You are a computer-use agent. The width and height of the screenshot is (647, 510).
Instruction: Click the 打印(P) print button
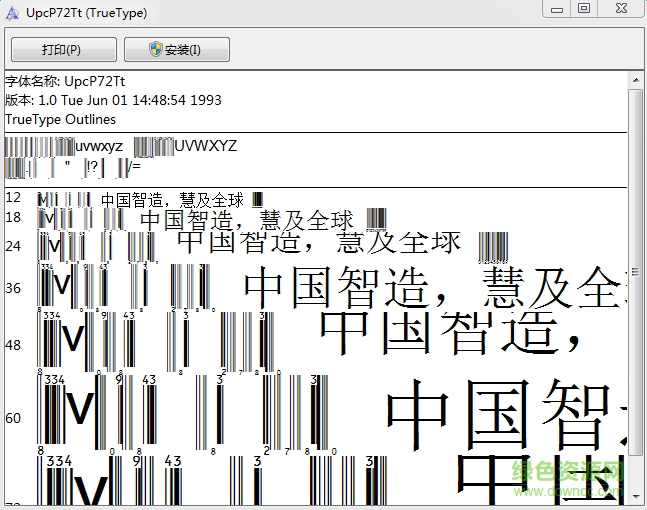[x=64, y=50]
